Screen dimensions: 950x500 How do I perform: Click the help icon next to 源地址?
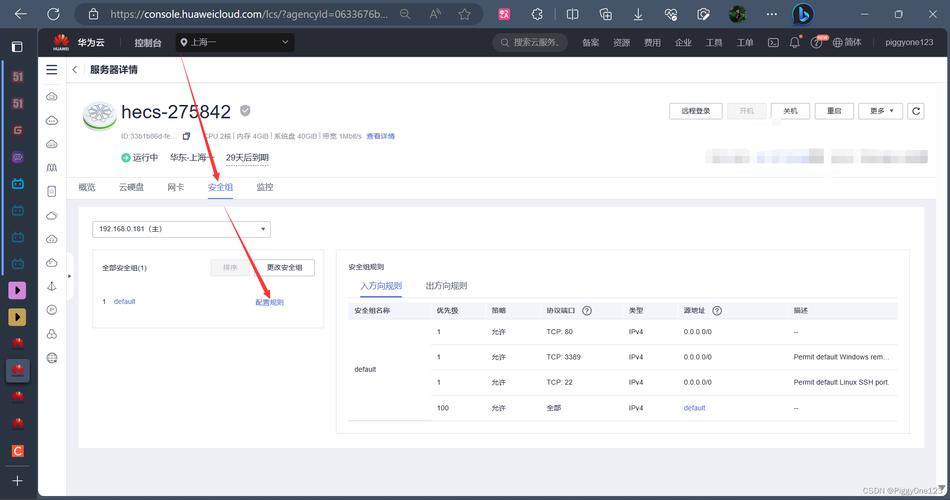[717, 311]
